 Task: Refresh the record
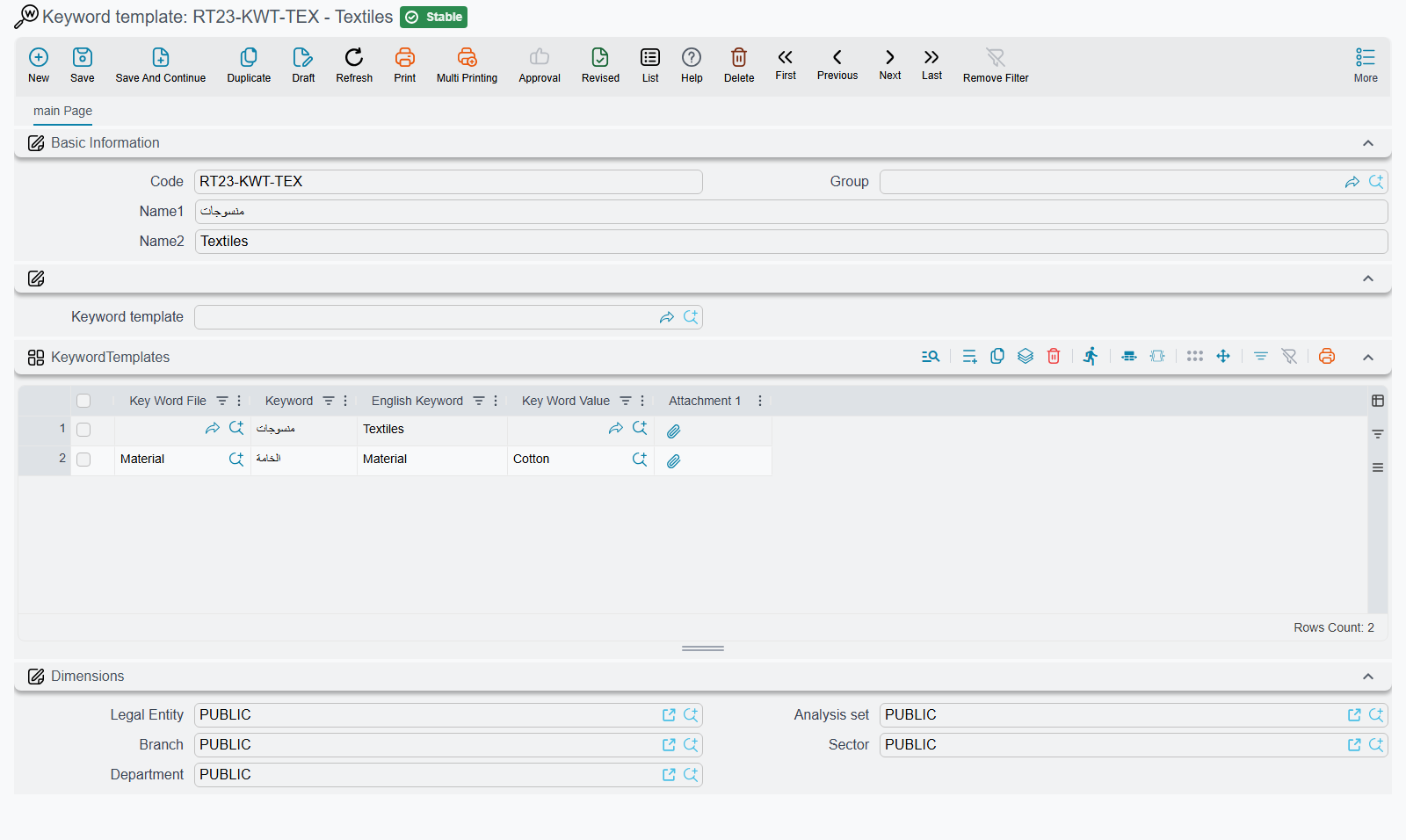[354, 65]
